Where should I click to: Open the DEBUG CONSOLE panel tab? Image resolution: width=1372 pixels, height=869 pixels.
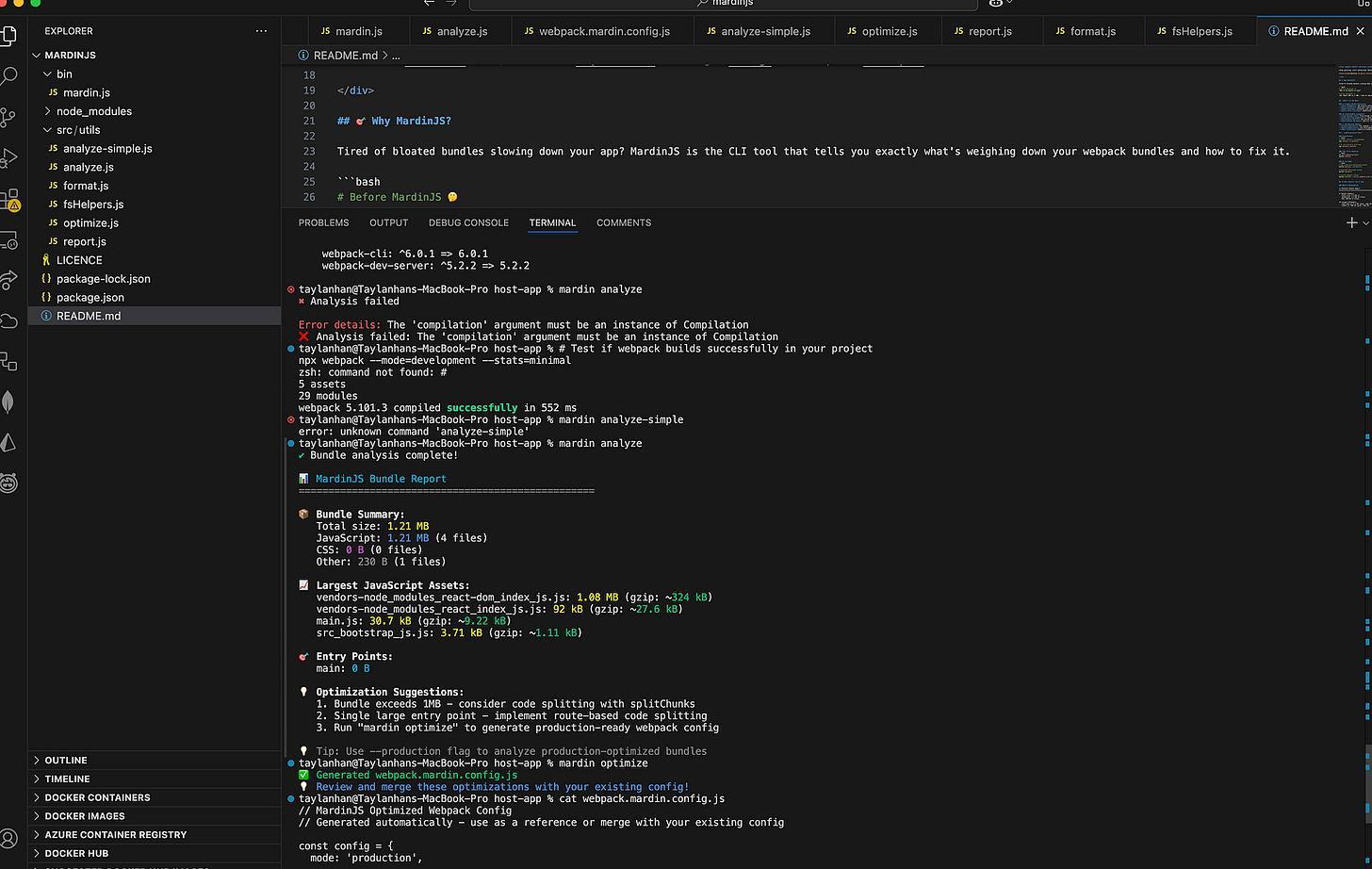pos(468,223)
